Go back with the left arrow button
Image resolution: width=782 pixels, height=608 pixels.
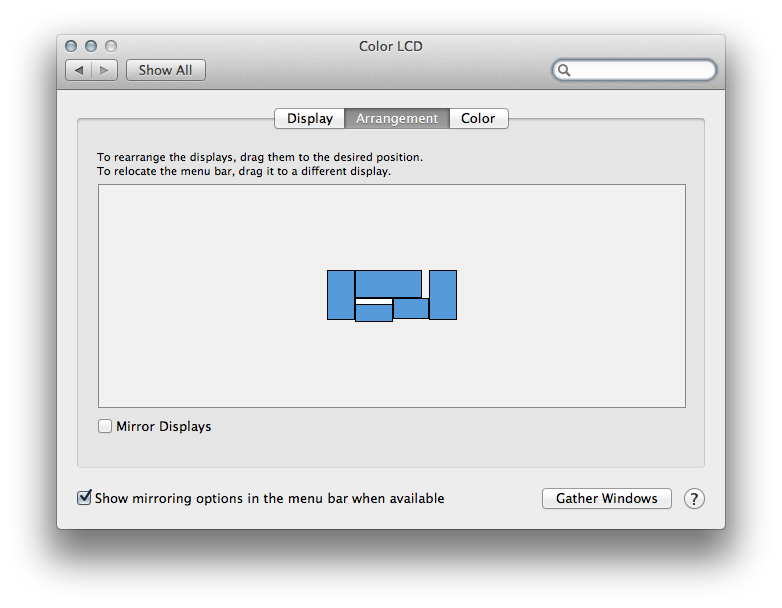(x=79, y=70)
